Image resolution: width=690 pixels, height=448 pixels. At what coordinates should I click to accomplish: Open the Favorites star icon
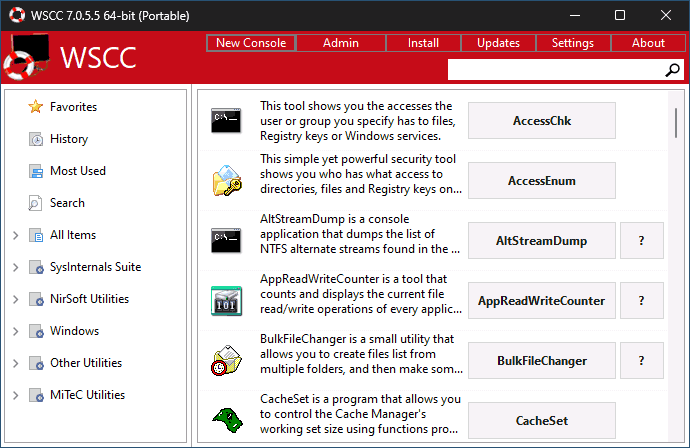coord(36,106)
